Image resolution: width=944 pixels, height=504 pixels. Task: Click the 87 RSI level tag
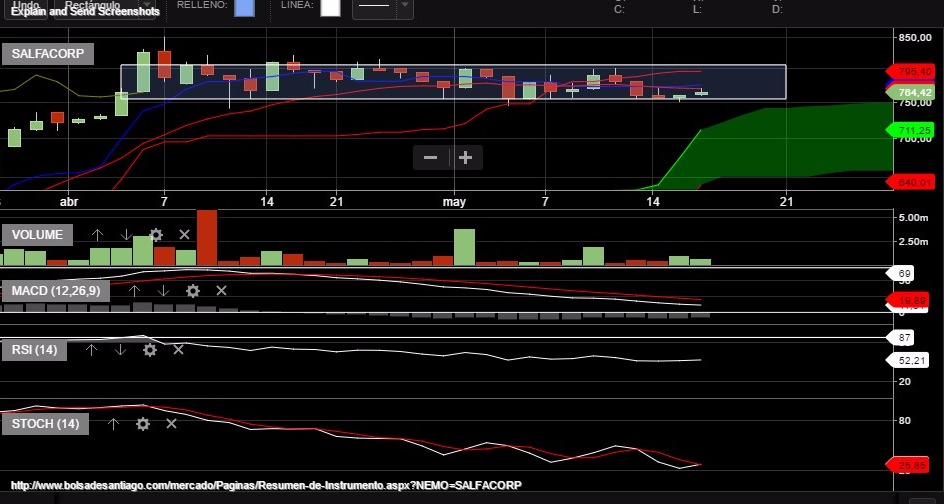[900, 338]
